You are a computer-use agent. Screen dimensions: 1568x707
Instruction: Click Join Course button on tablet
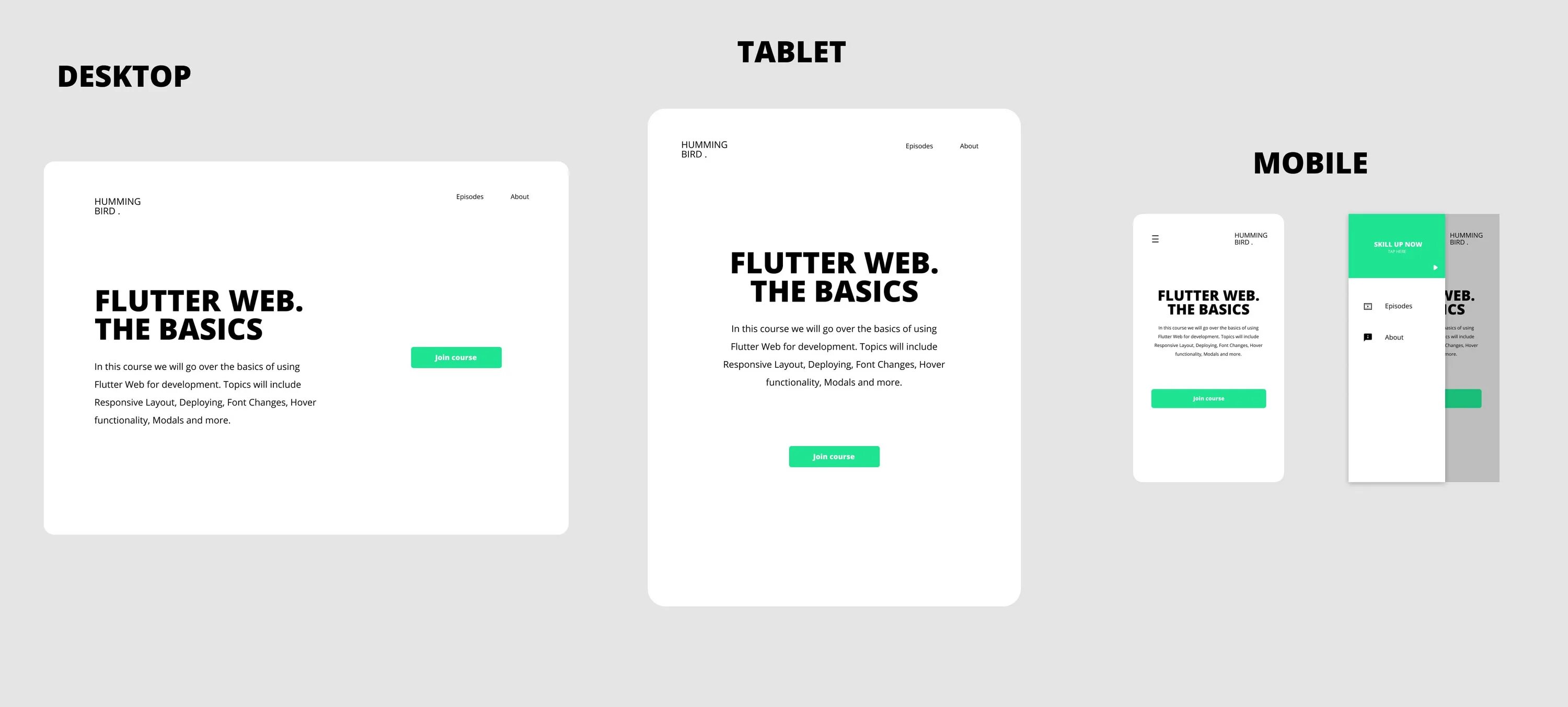[834, 456]
